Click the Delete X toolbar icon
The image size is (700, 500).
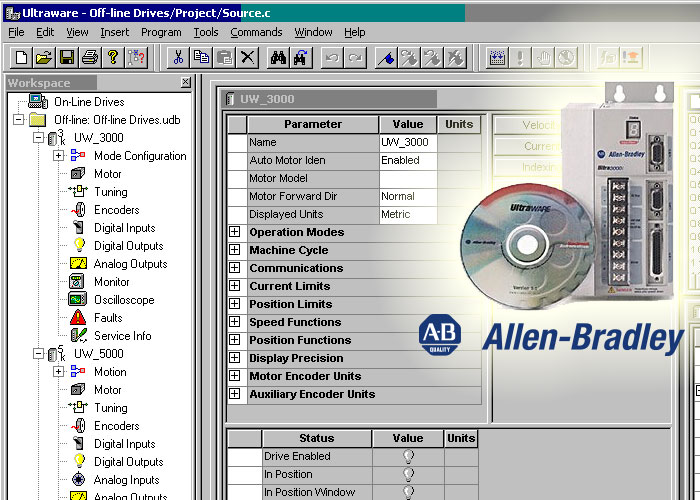(x=248, y=58)
